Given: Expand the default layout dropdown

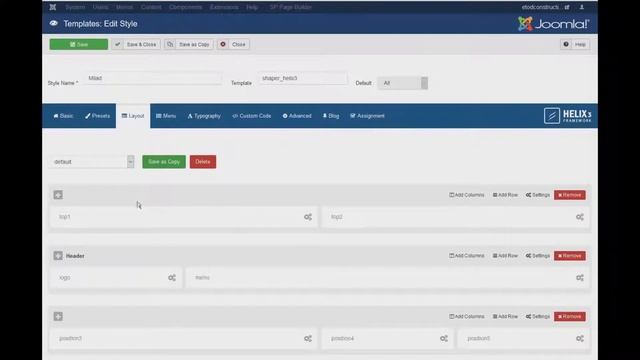Looking at the screenshot, I should 92,162.
